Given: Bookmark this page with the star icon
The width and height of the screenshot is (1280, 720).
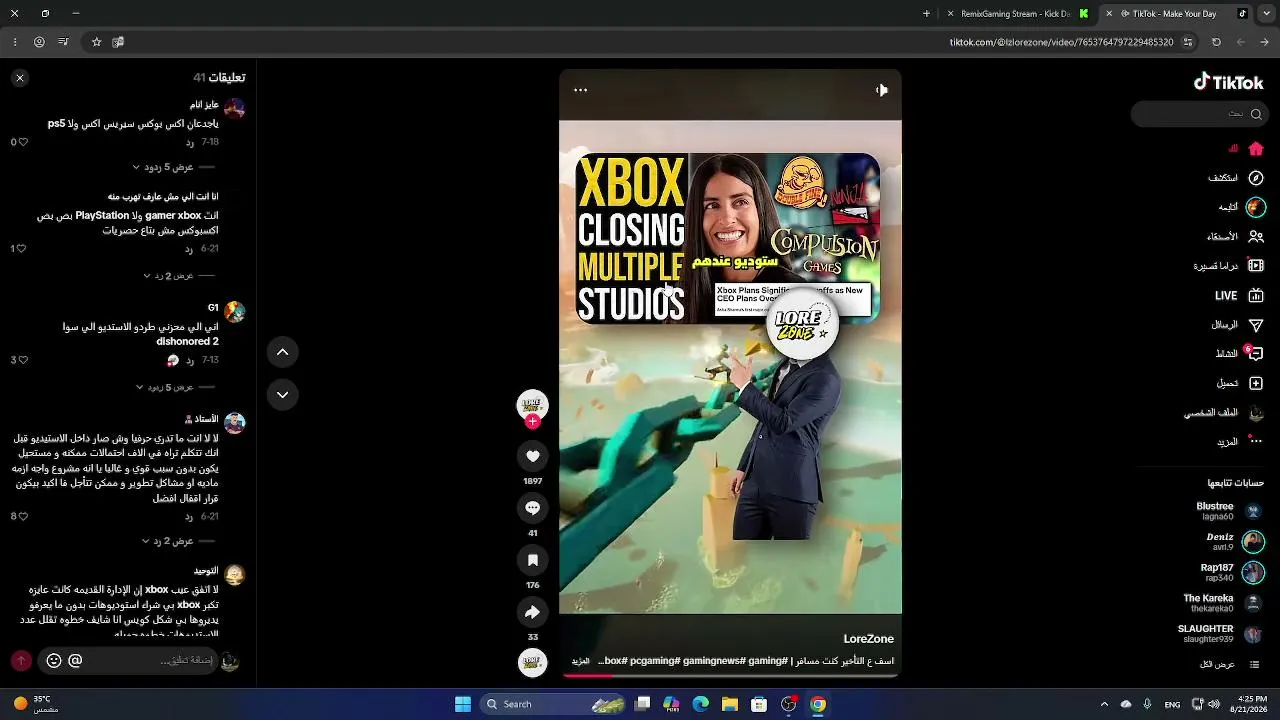Looking at the screenshot, I should tap(96, 42).
